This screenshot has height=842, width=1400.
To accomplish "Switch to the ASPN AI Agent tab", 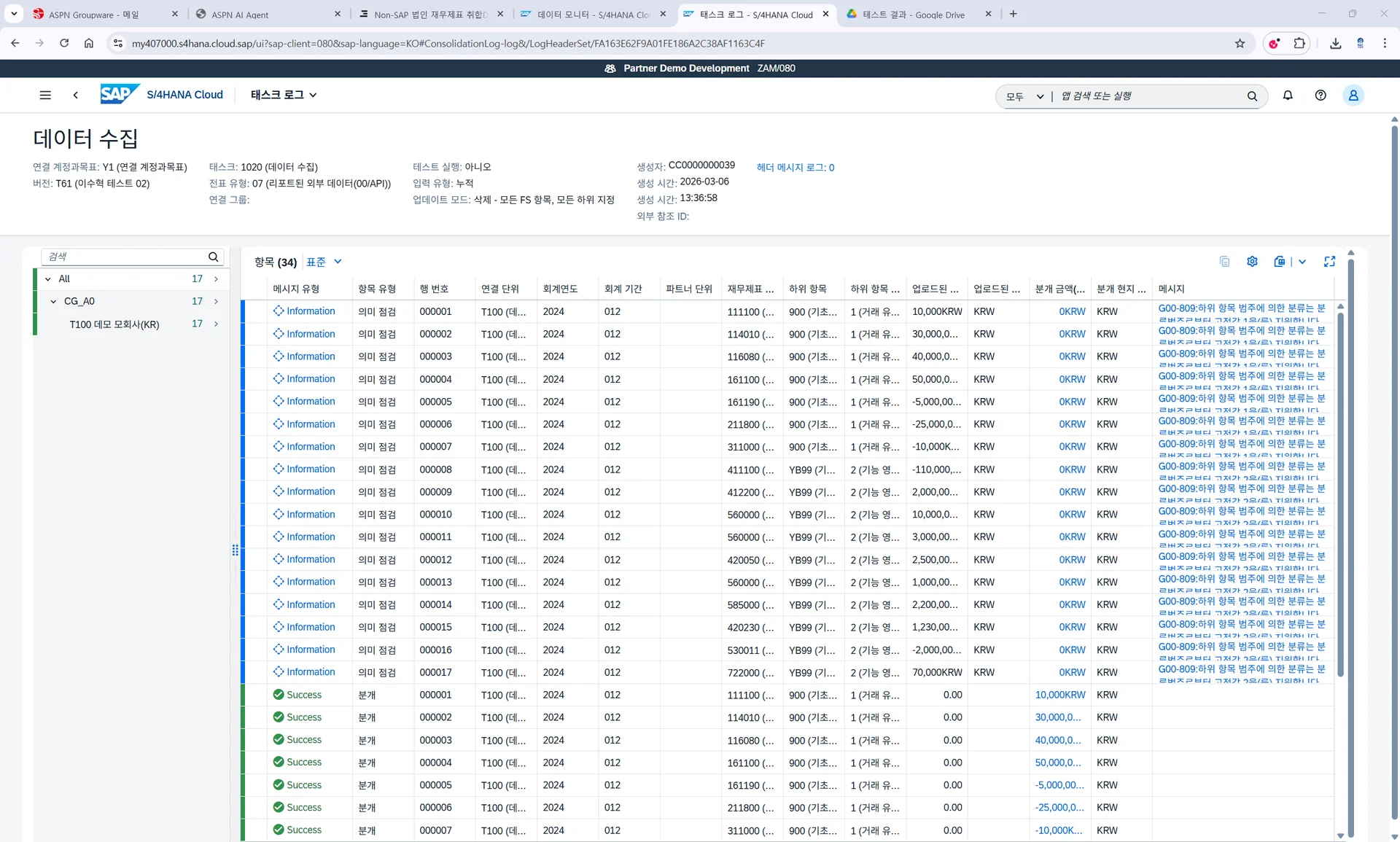I will pyautogui.click(x=240, y=14).
